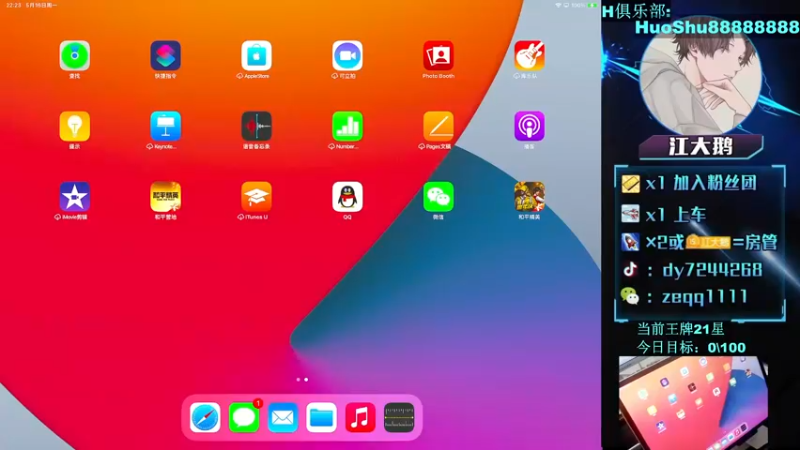Open the 和平营地 app

165,196
